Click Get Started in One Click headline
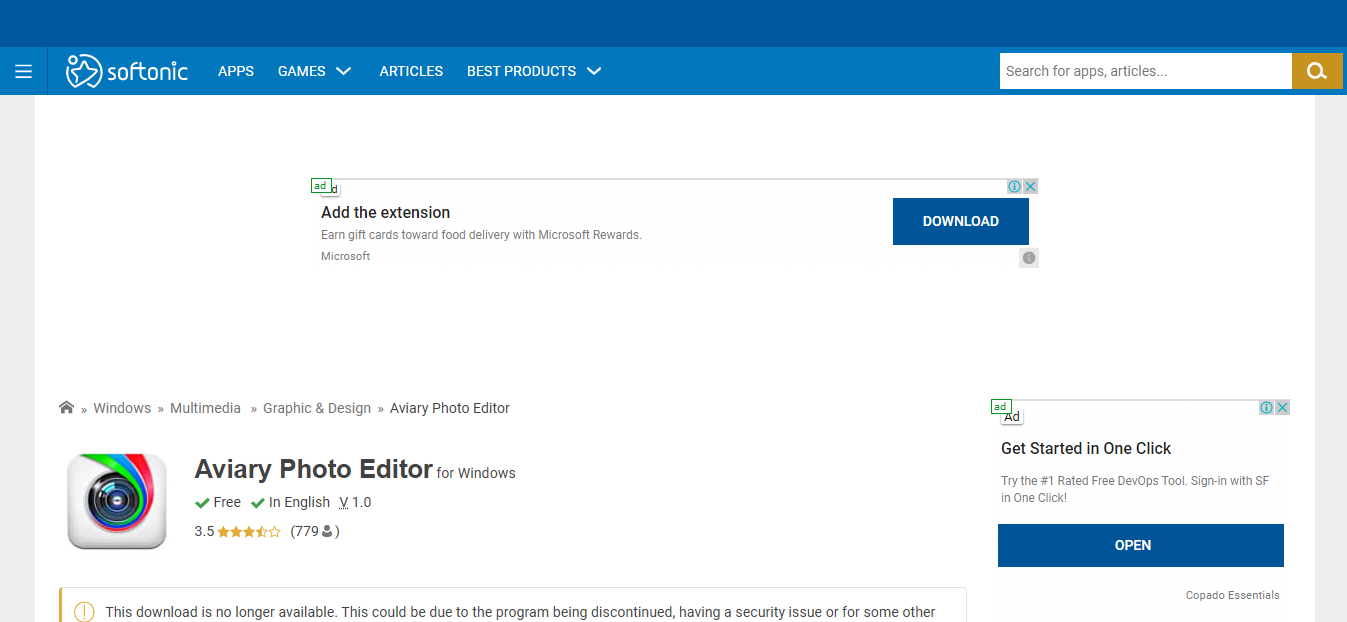1347x622 pixels. coord(1086,448)
